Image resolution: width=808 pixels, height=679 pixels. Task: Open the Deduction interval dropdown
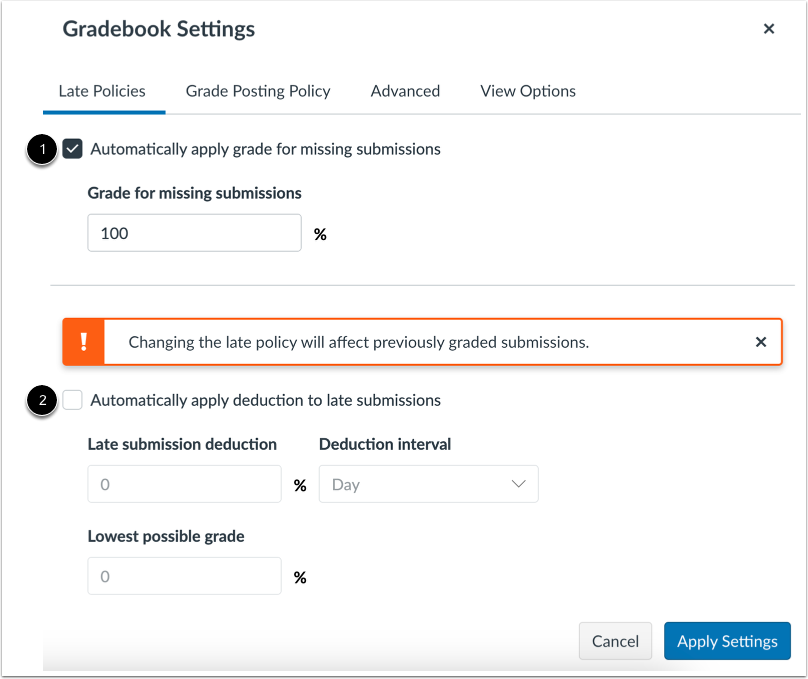(428, 484)
